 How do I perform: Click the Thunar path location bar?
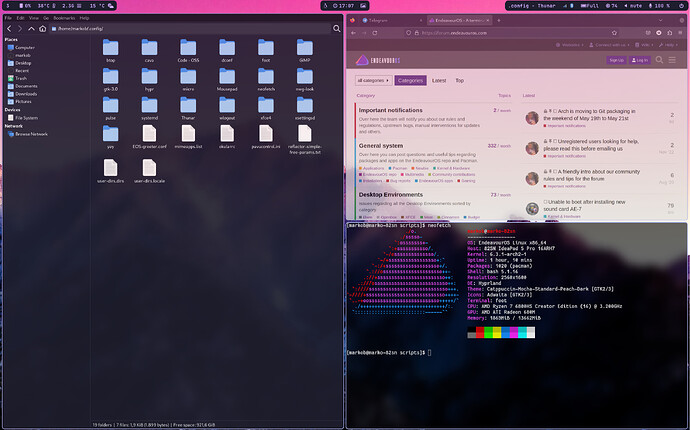189,29
